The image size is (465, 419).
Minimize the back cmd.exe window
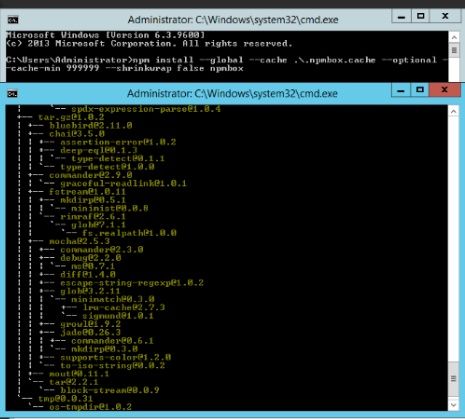[401, 16]
